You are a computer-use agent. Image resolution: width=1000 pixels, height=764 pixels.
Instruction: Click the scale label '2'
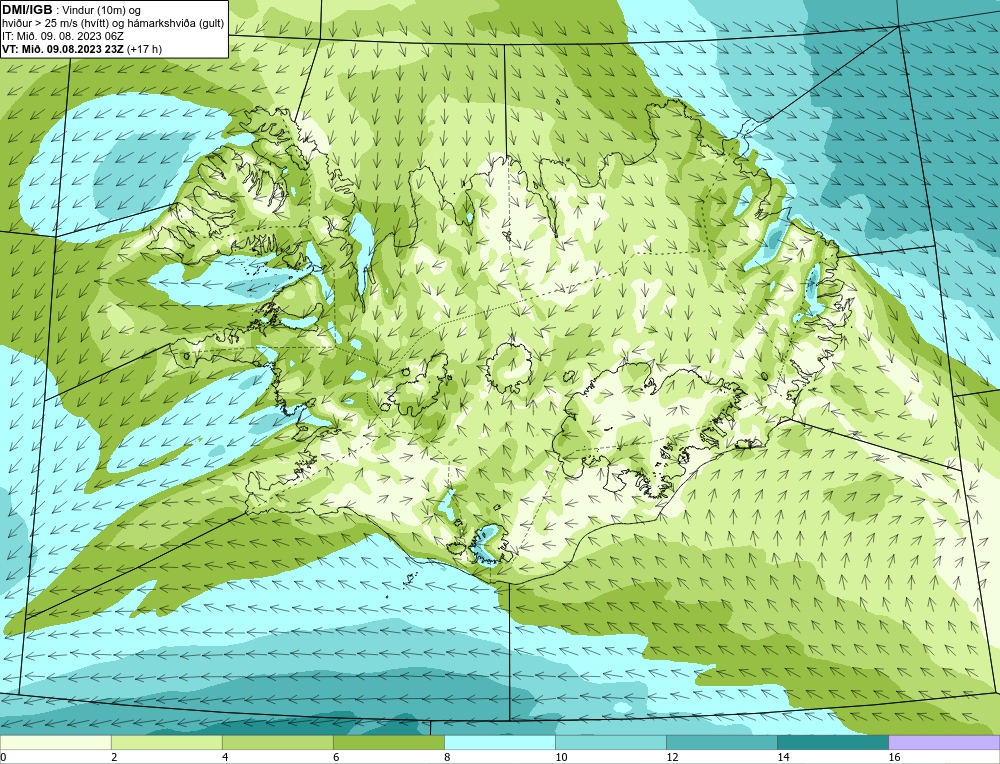114,757
